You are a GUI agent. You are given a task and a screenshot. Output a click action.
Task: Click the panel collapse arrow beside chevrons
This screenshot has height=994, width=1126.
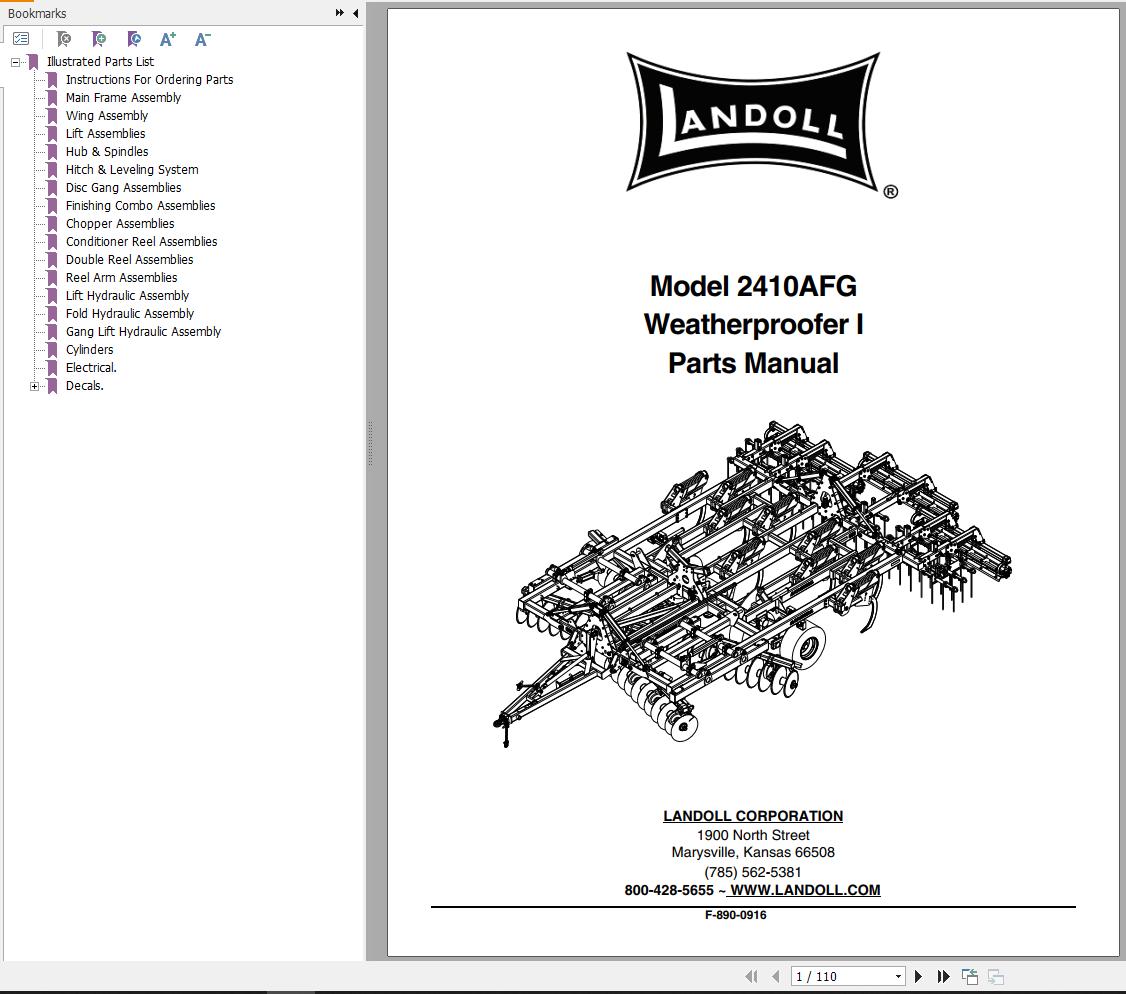point(355,13)
